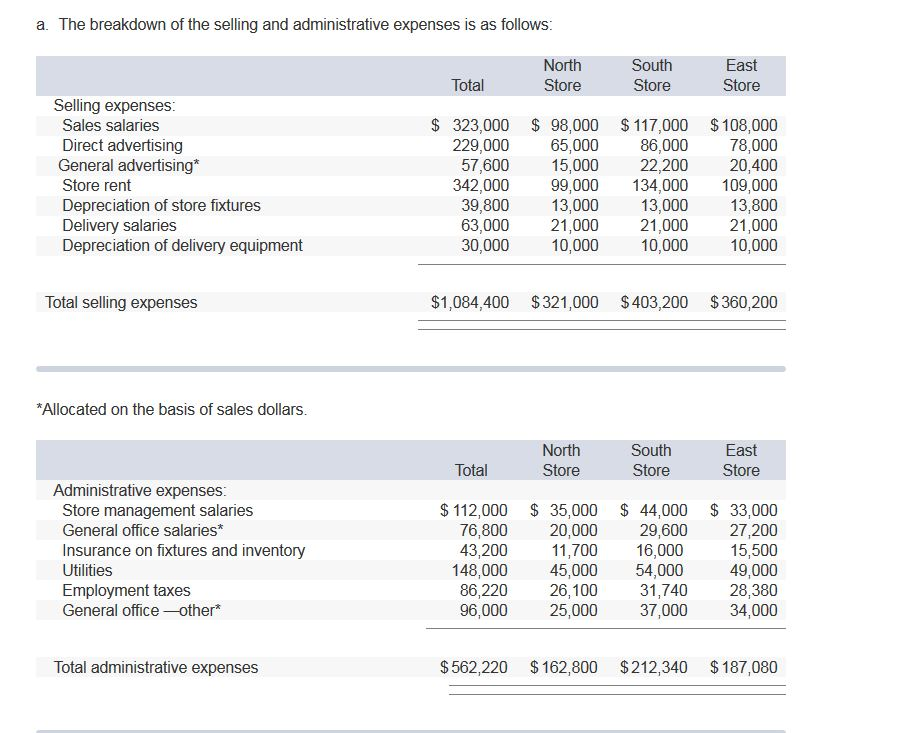900x733 pixels.
Task: Click the $1,084,400 total selling value
Action: [x=470, y=302]
